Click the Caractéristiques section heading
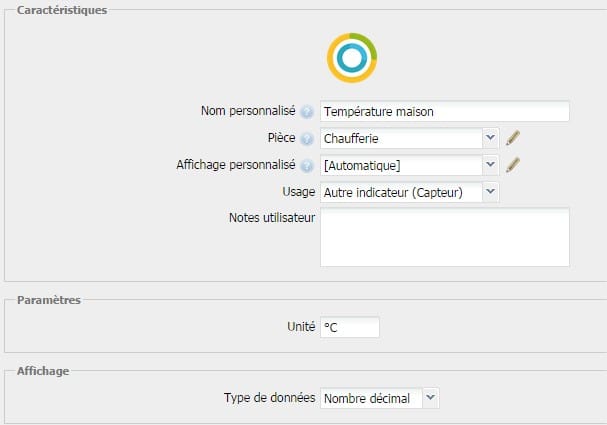 click(62, 10)
